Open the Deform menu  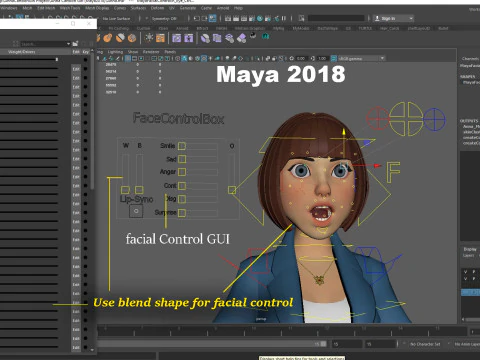[x=157, y=8]
